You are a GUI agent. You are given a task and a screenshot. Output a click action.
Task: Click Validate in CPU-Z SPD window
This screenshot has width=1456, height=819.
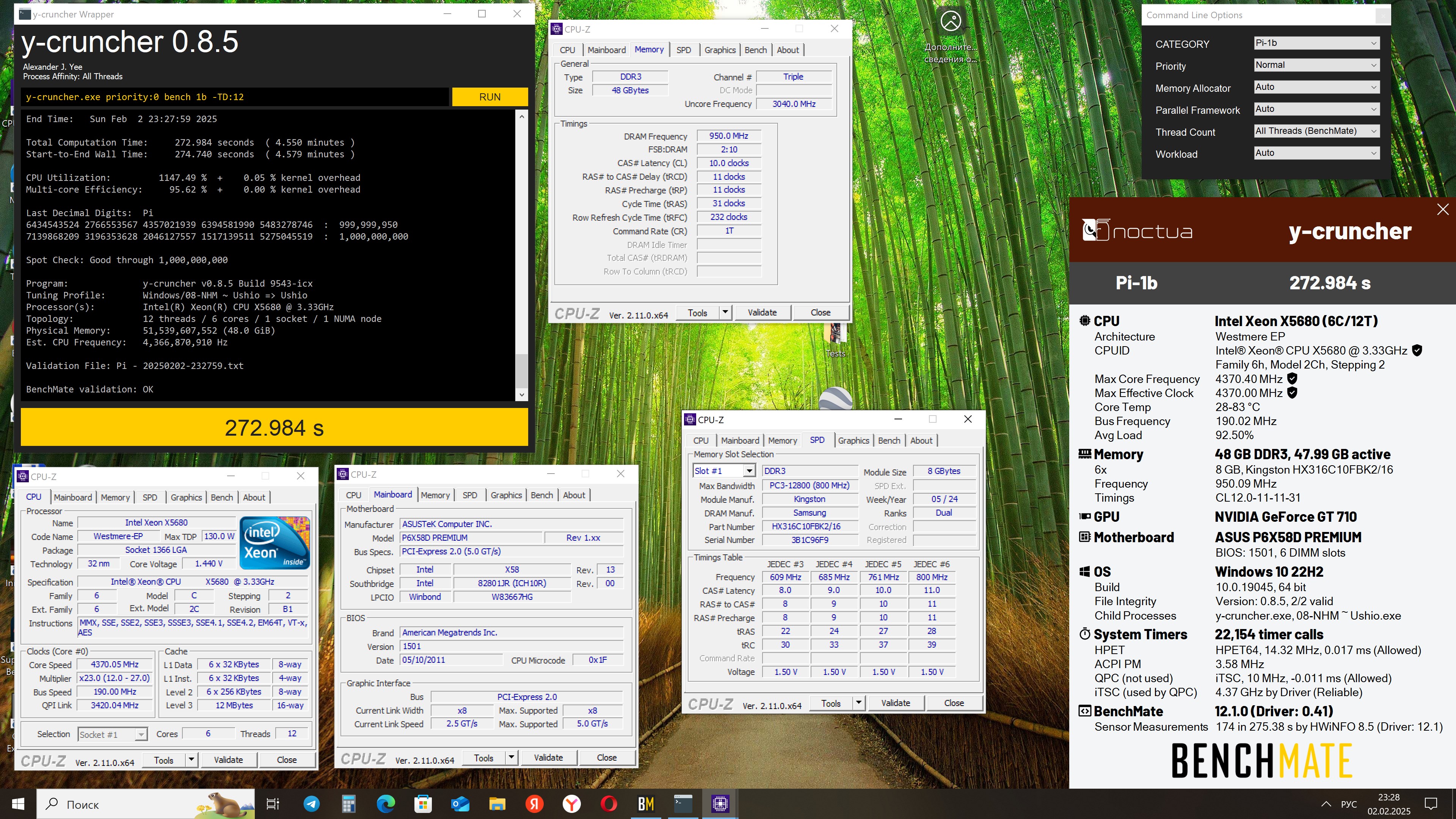895,703
